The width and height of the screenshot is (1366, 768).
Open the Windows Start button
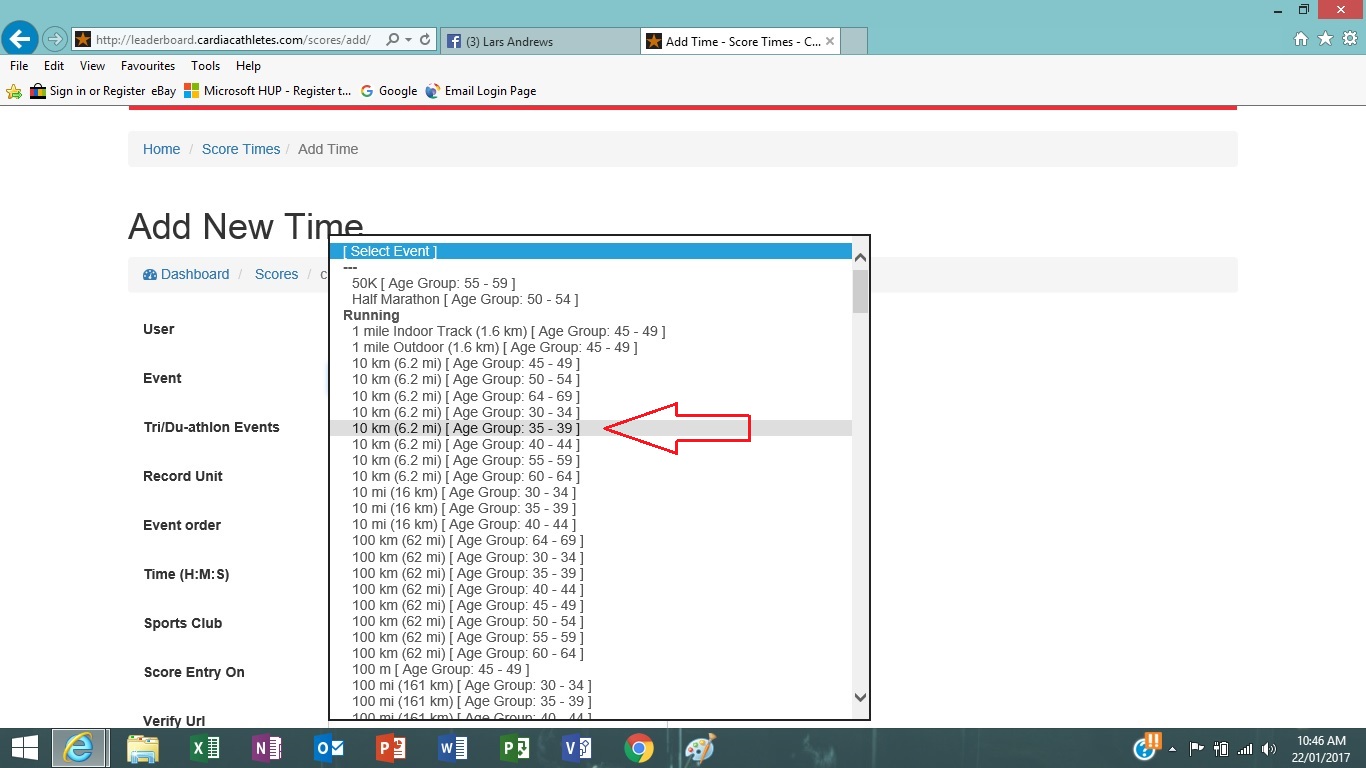(24, 748)
